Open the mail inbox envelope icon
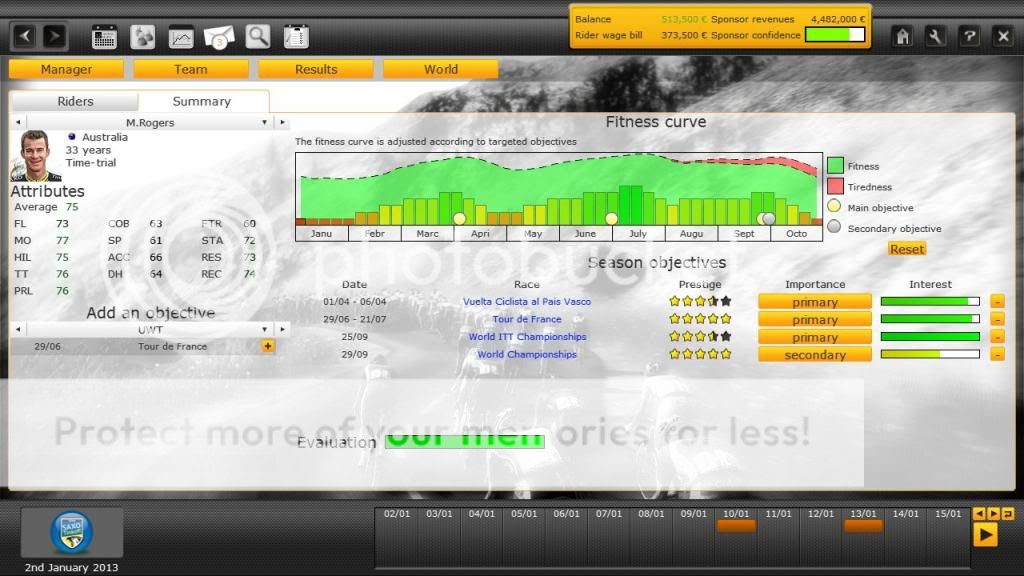1024x576 pixels. (219, 37)
